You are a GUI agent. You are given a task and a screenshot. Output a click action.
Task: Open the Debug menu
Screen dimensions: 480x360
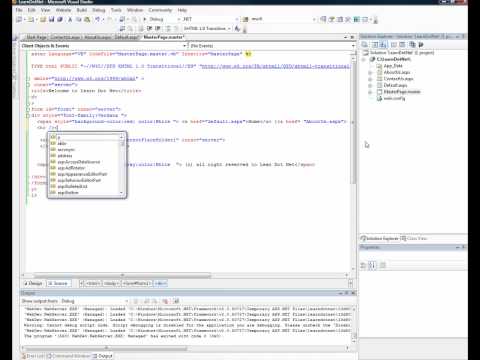pyautogui.click(x=99, y=10)
